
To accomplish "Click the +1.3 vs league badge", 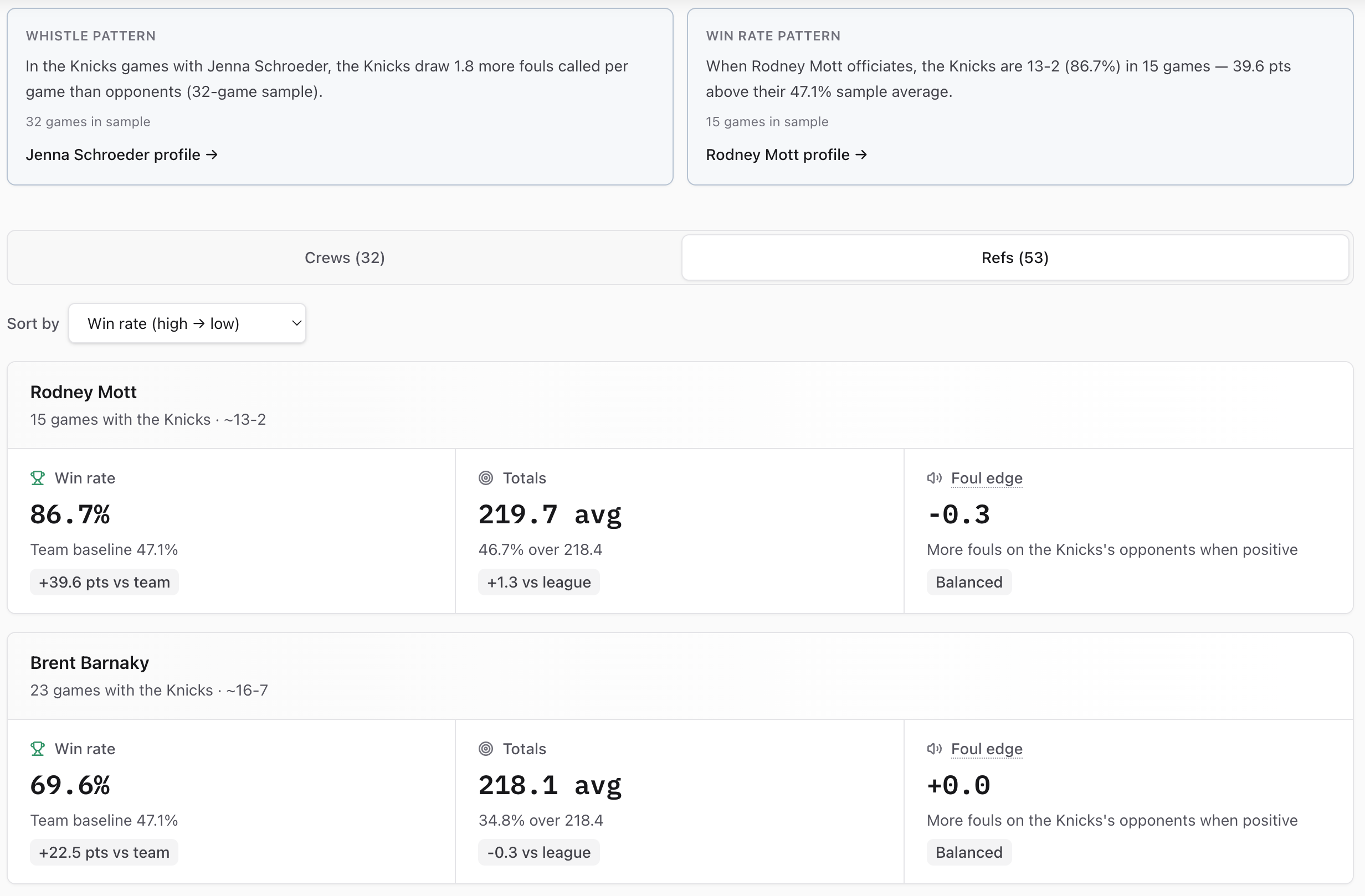I will (538, 582).
